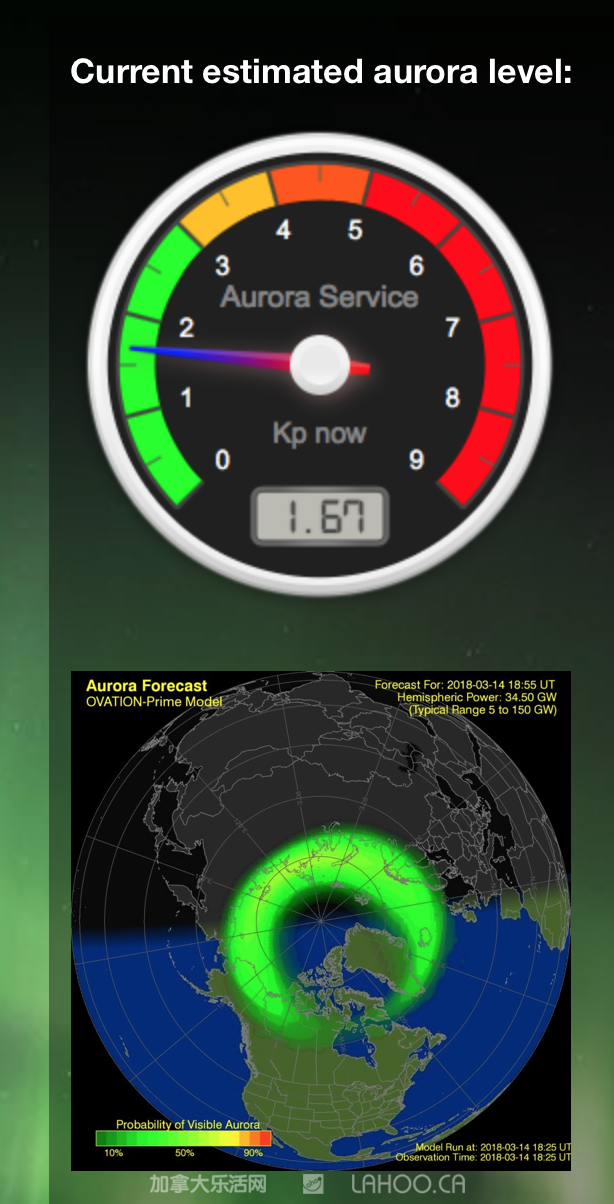Viewport: 614px width, 1204px height.
Task: Click the number 0 on the gauge
Action: coord(222,459)
